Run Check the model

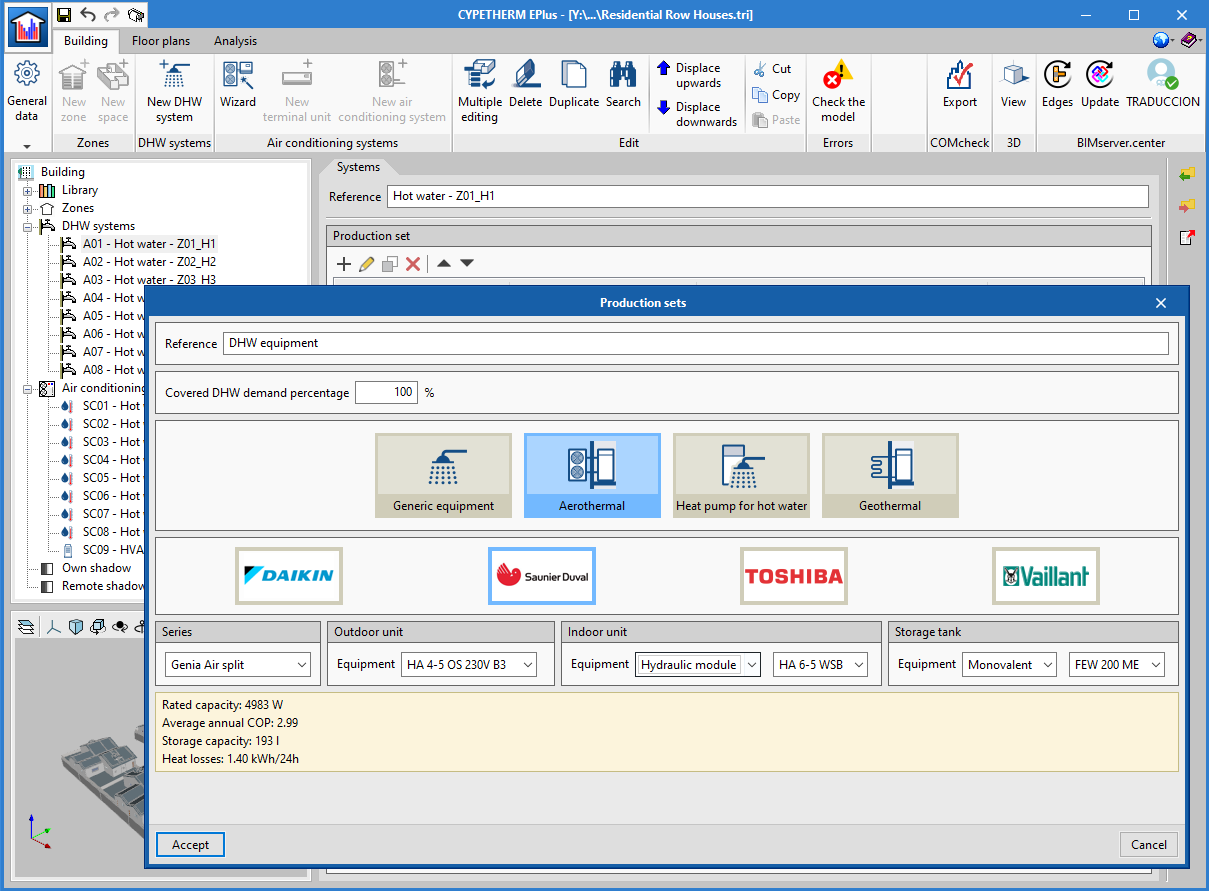[x=838, y=92]
